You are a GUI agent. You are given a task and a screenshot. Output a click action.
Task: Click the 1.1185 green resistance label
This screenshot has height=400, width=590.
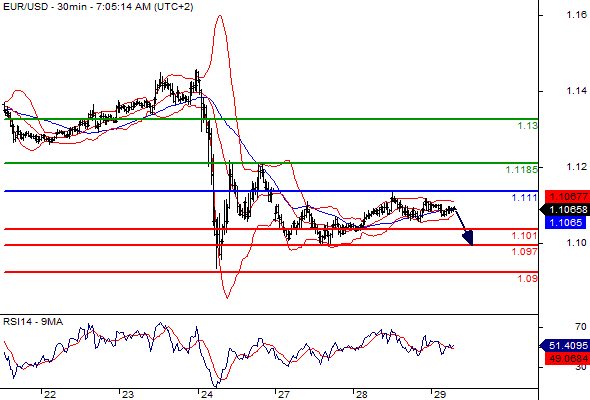522,170
